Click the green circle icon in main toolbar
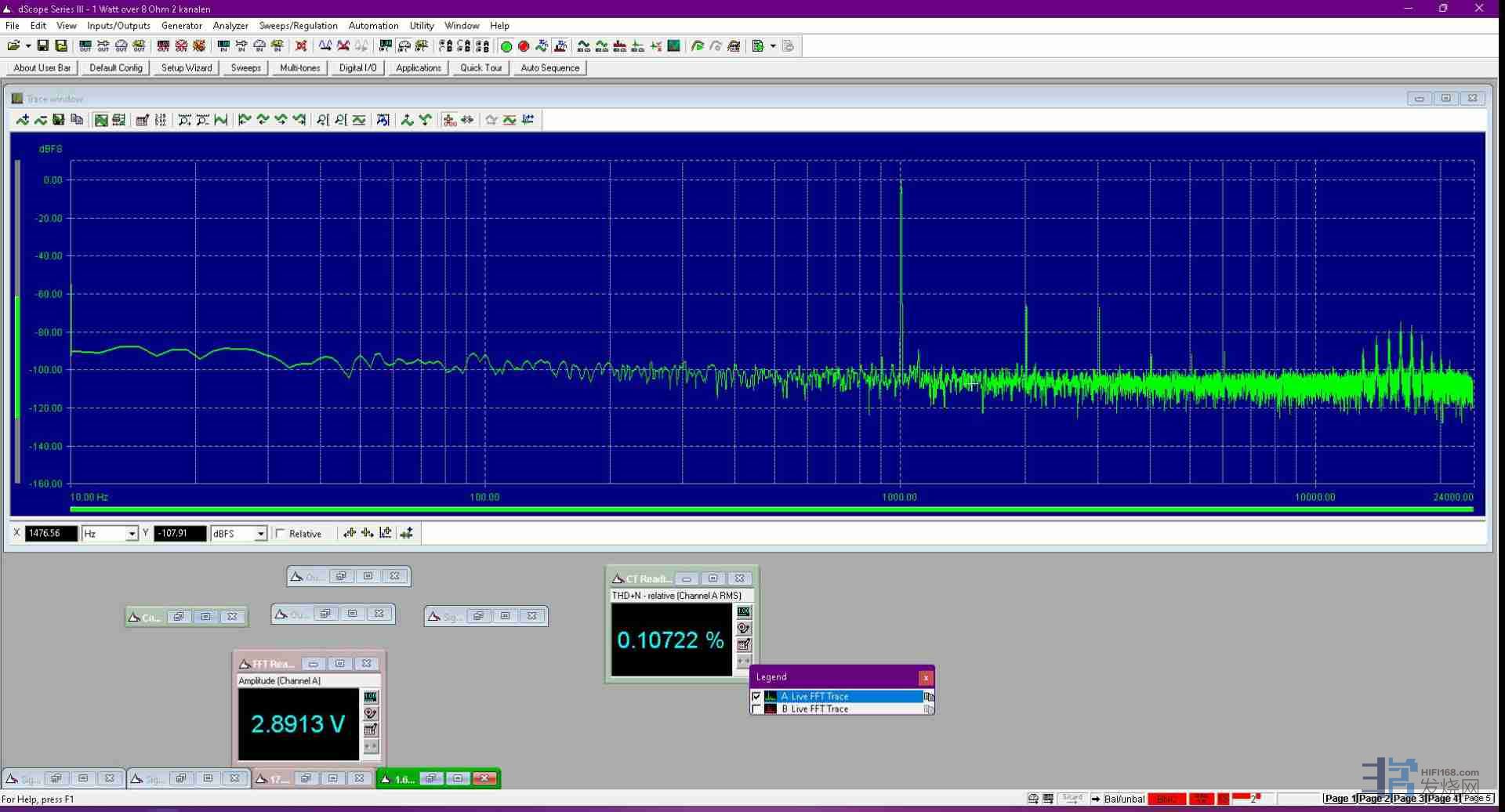Screen dimensions: 1505x812 point(506,46)
